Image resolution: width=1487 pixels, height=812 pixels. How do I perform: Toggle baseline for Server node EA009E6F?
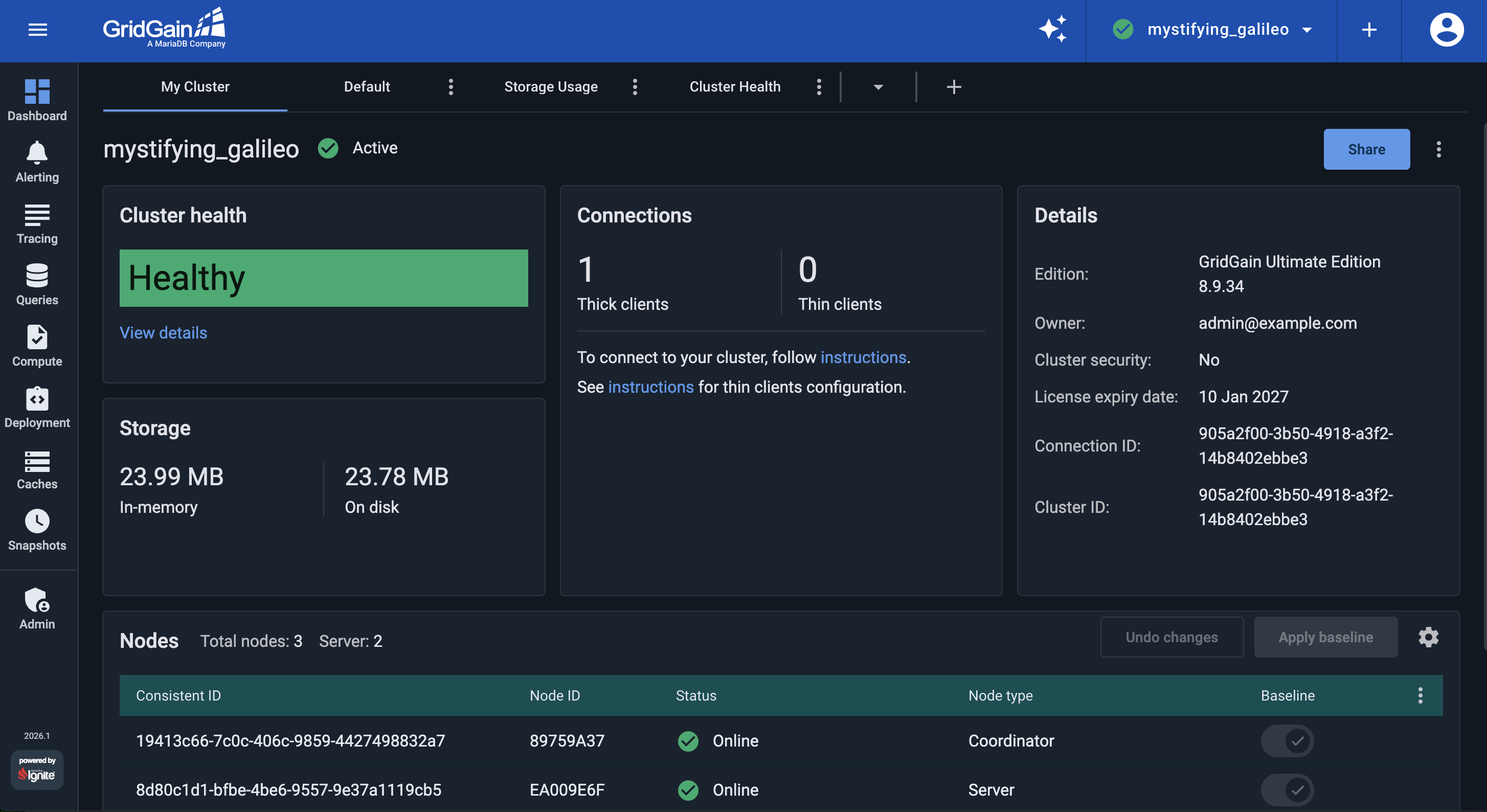(1287, 790)
